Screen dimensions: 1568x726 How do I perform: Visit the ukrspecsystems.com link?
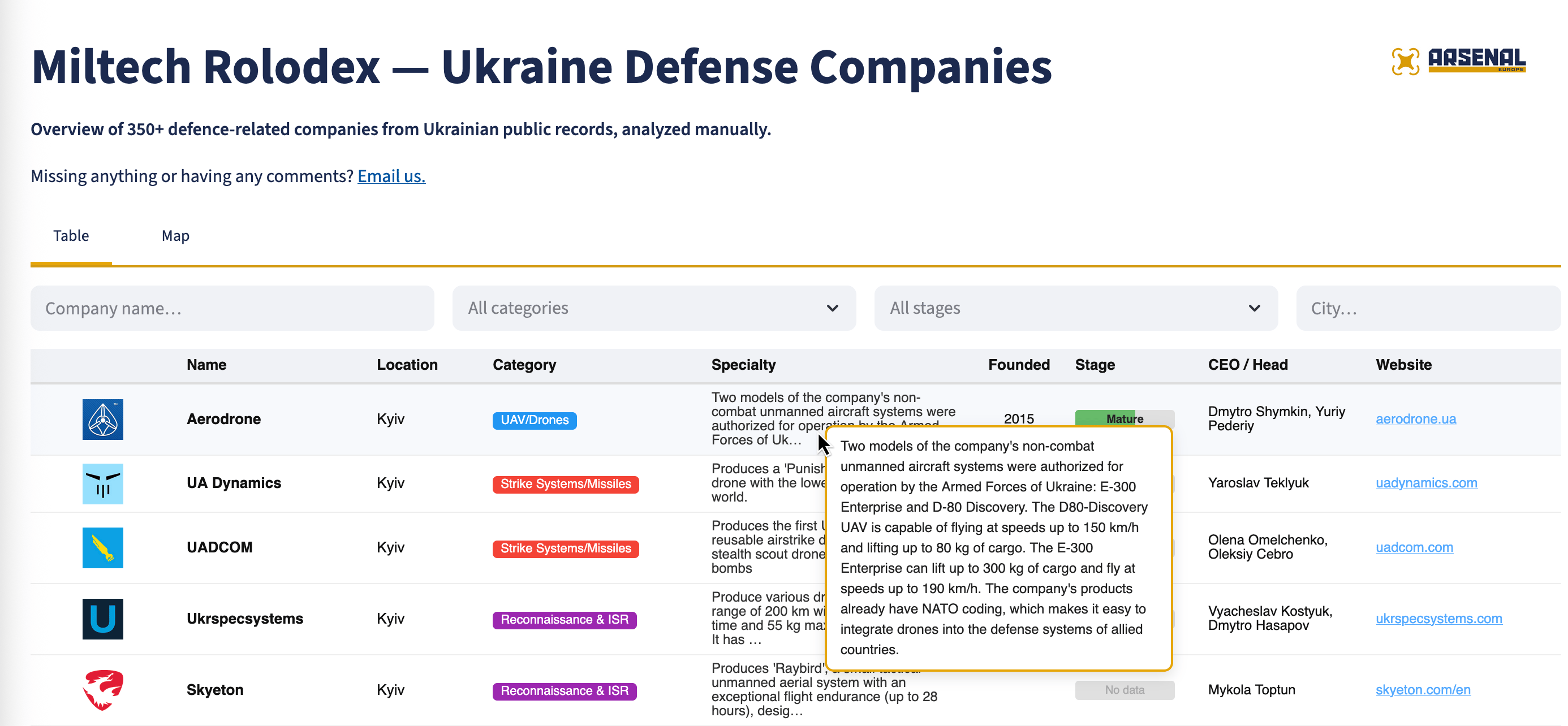click(1438, 618)
